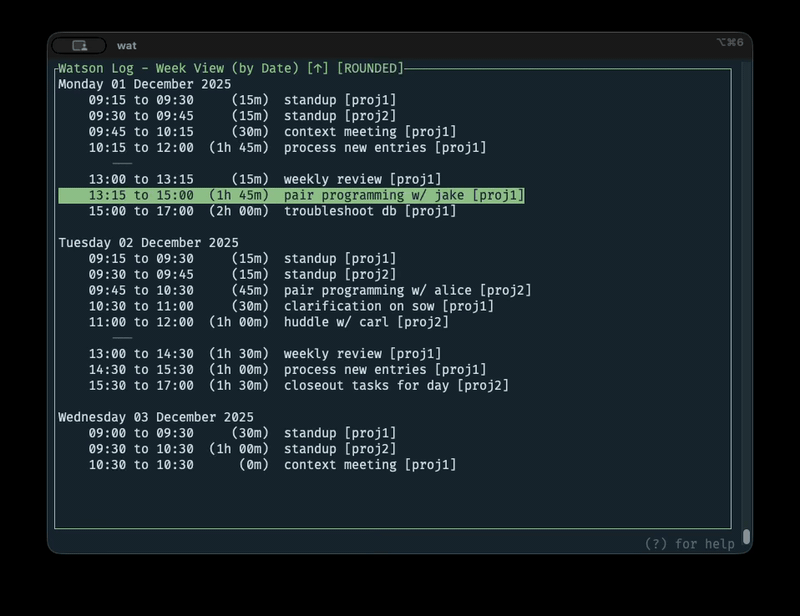This screenshot has height=616, width=800.
Task: Select the 'wat' tab title
Action: pyautogui.click(x=127, y=45)
